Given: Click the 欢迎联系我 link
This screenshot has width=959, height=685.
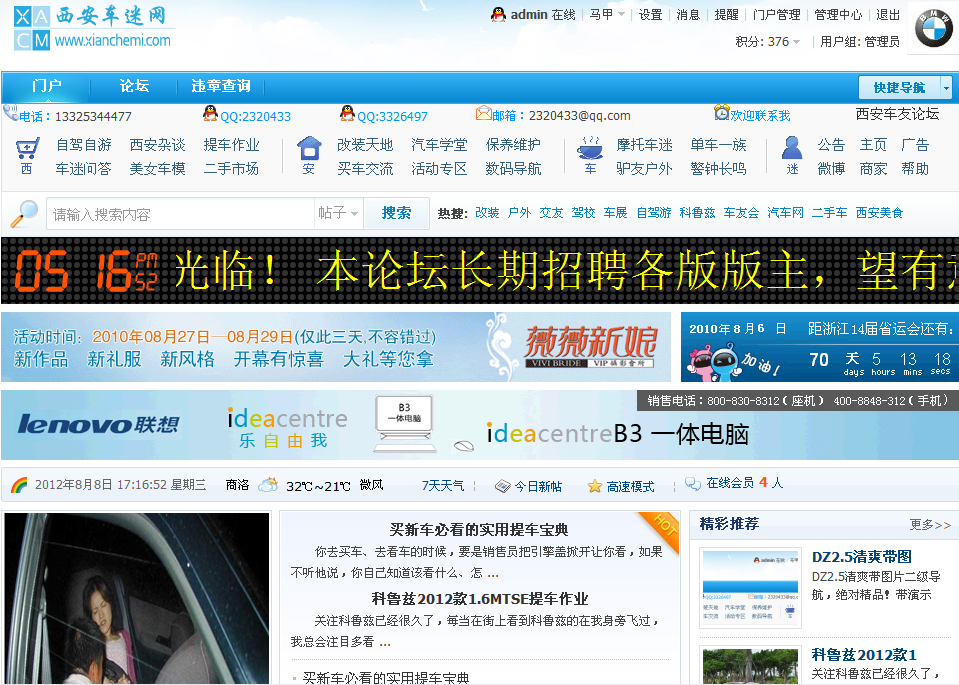Looking at the screenshot, I should click(760, 116).
